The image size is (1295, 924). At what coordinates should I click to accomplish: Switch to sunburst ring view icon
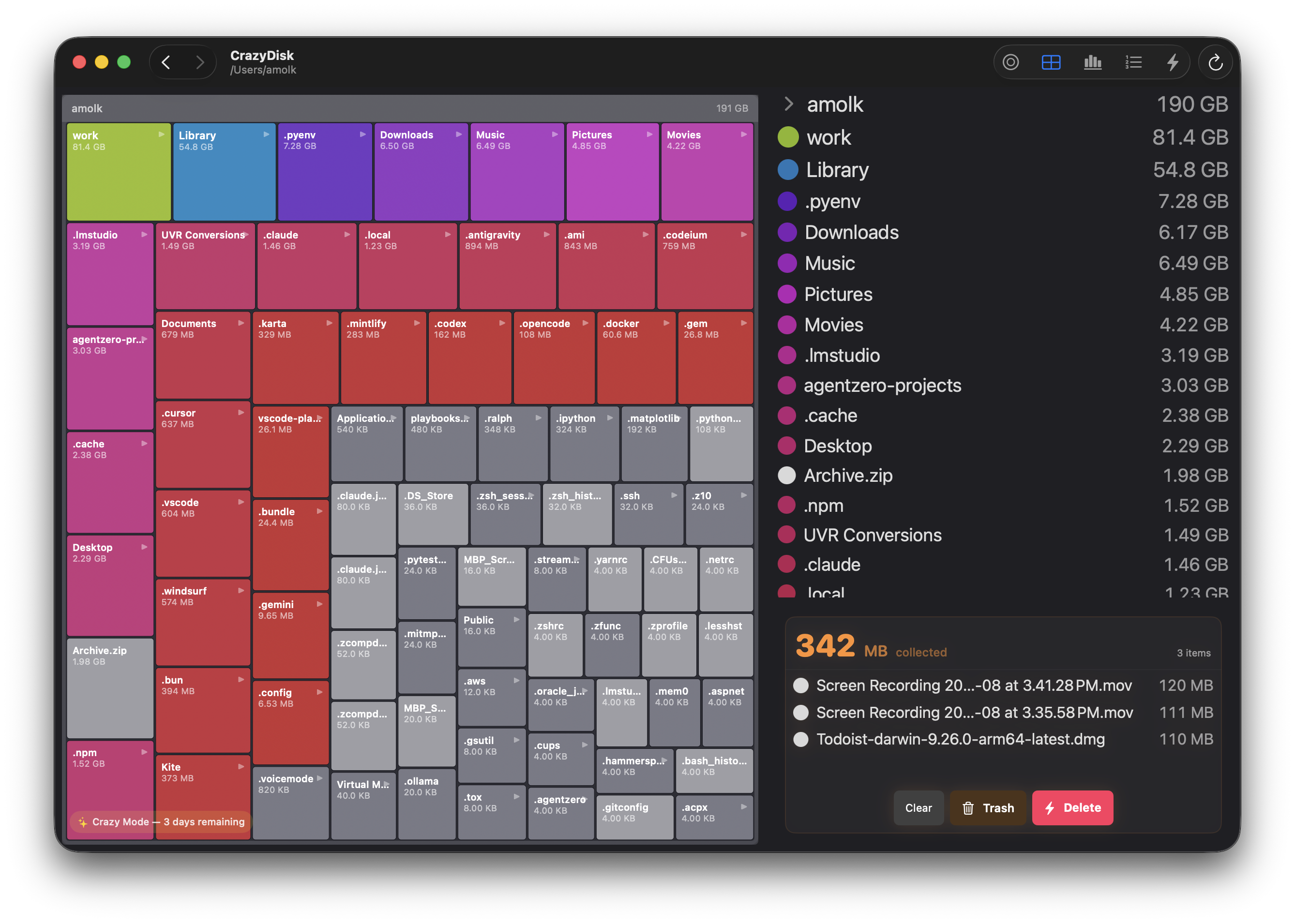[x=1010, y=62]
